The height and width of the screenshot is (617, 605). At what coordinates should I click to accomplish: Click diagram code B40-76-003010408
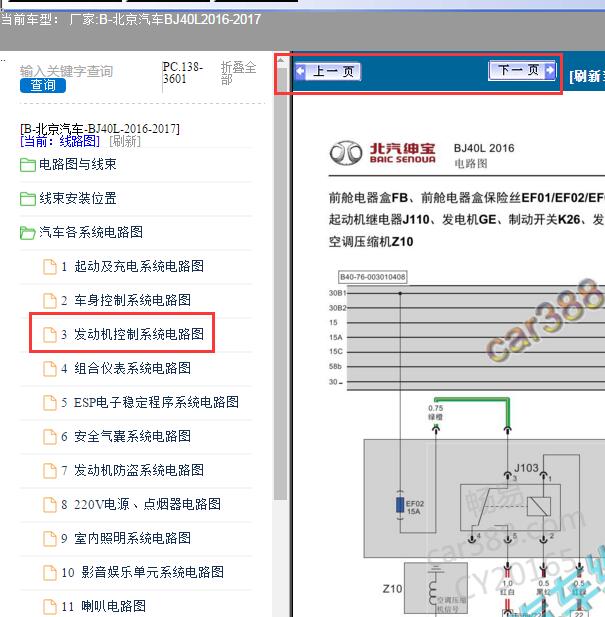pyautogui.click(x=373, y=277)
